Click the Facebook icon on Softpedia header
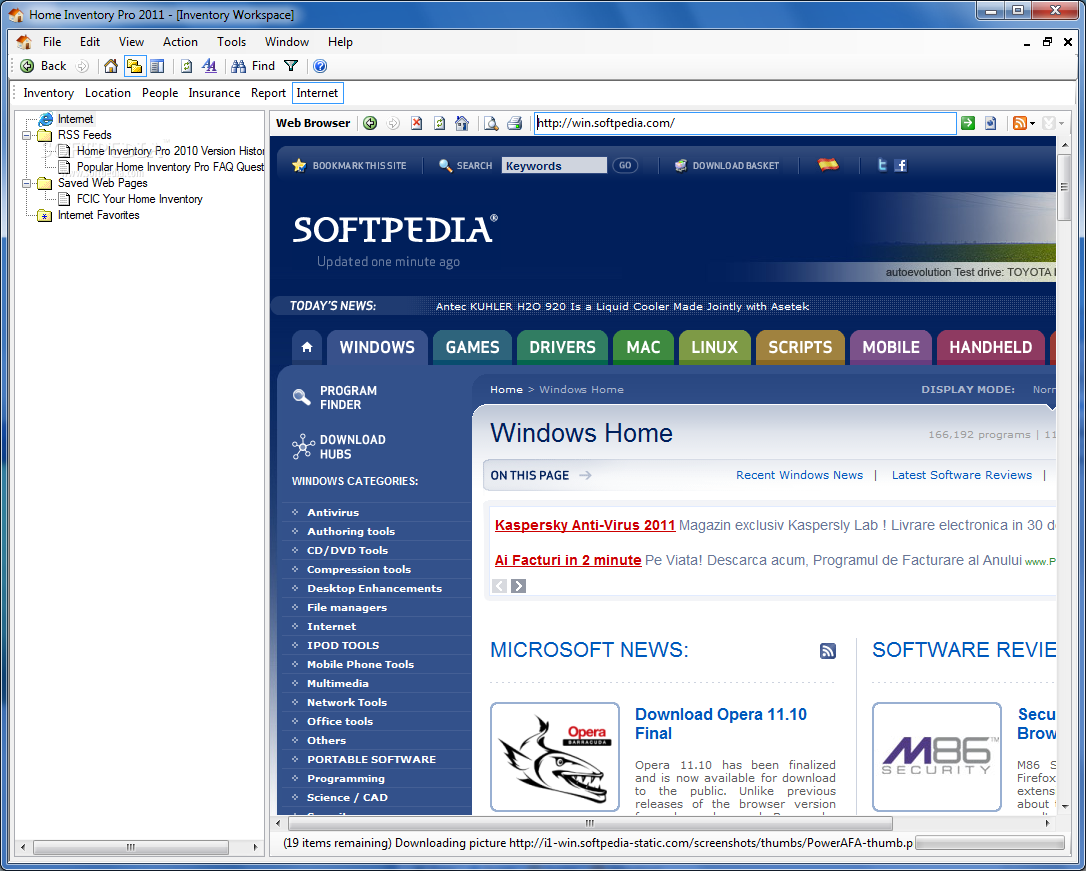 [x=900, y=165]
